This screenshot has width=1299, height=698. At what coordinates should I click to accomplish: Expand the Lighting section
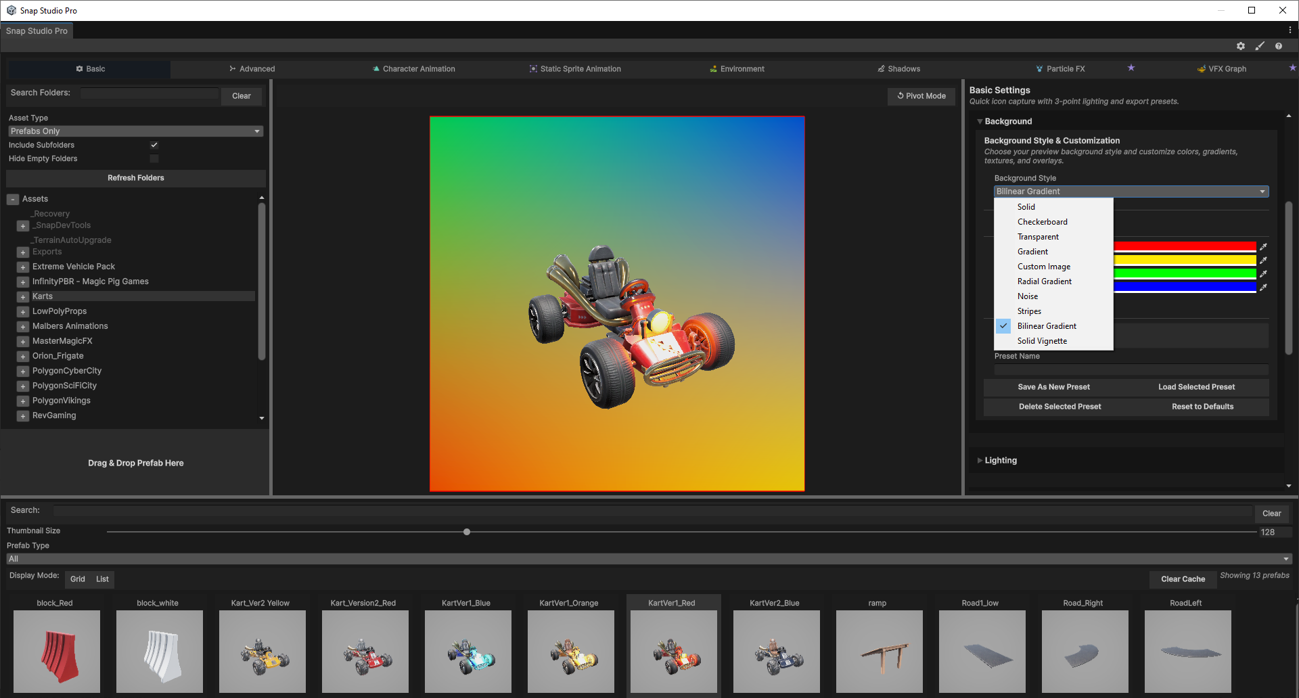pos(979,461)
